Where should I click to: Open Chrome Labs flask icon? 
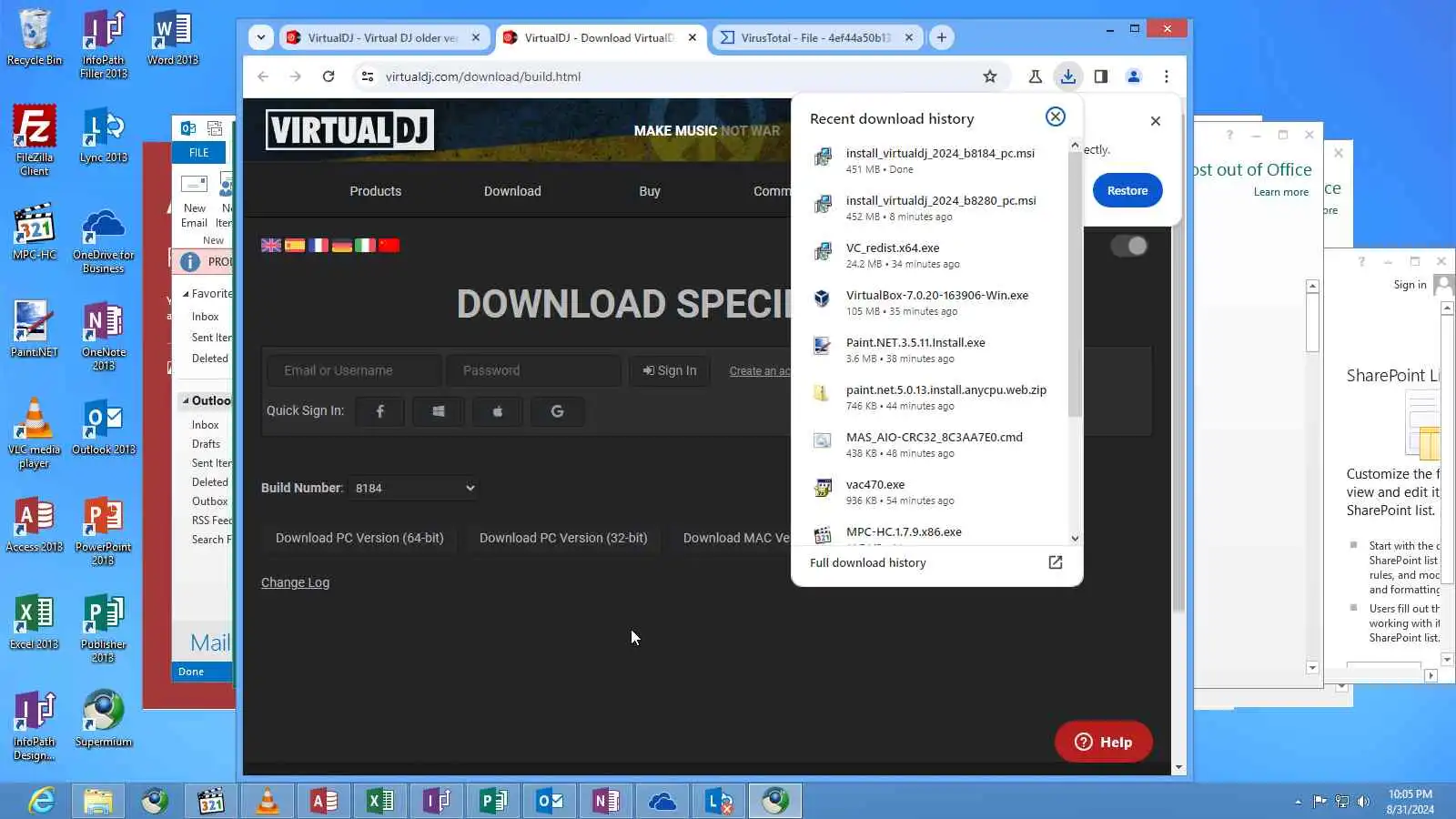point(1035,76)
